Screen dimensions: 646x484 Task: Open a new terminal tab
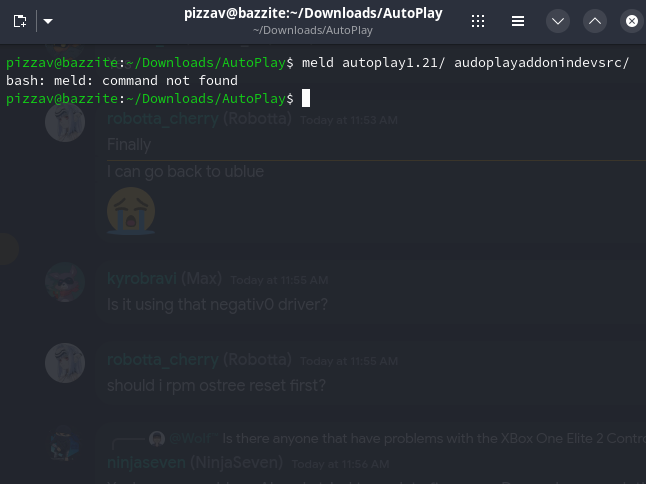tap(20, 21)
